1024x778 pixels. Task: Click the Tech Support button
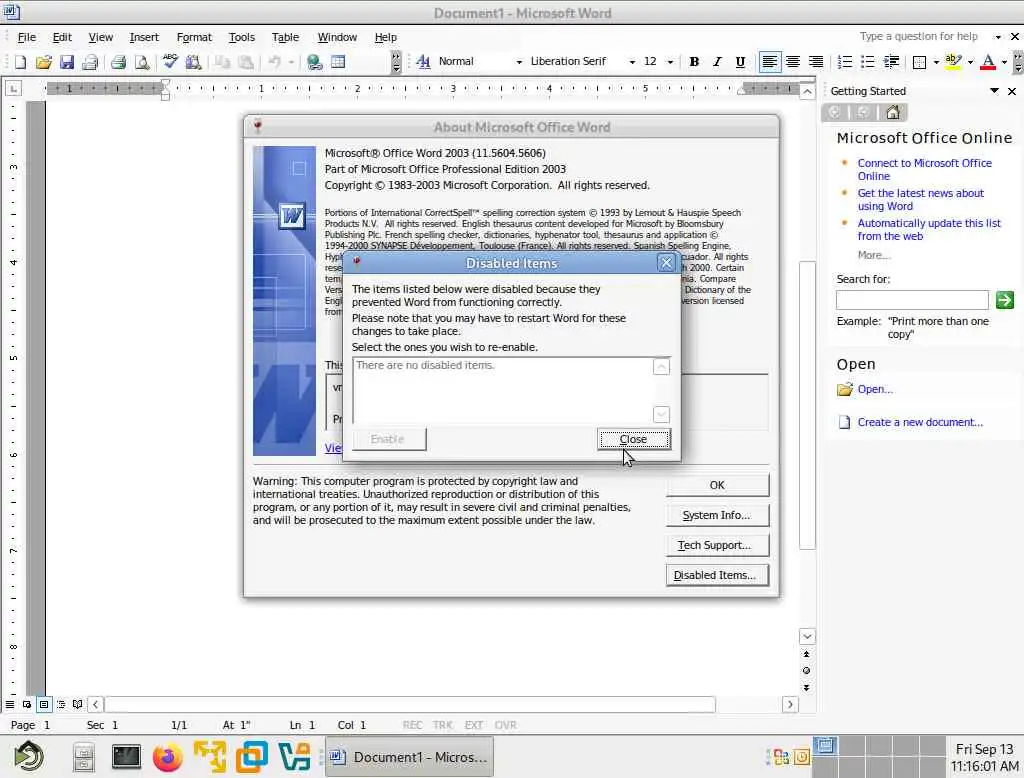point(717,545)
